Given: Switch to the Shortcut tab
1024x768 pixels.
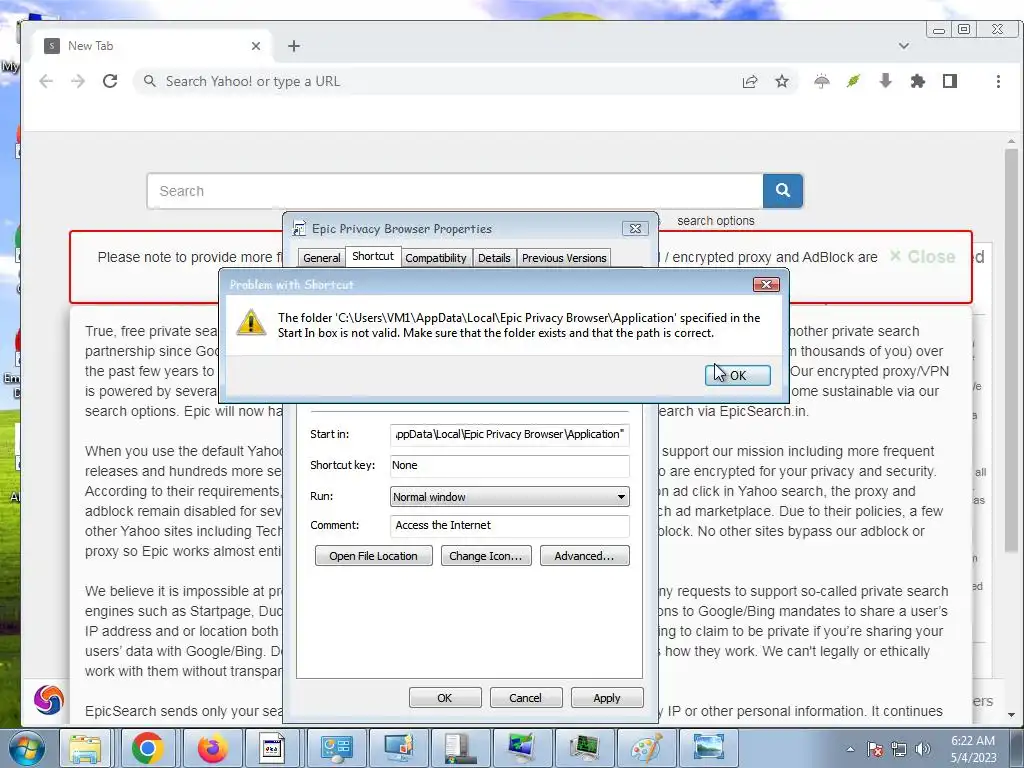Looking at the screenshot, I should (x=373, y=256).
